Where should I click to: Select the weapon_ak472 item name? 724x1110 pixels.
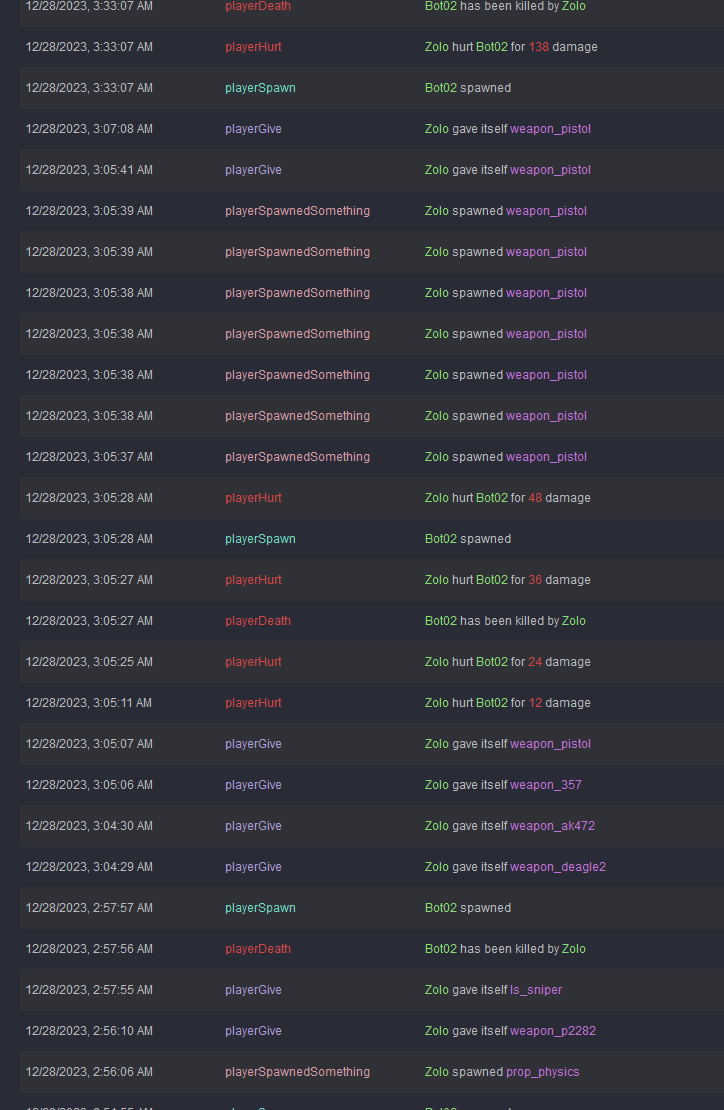[x=552, y=825]
